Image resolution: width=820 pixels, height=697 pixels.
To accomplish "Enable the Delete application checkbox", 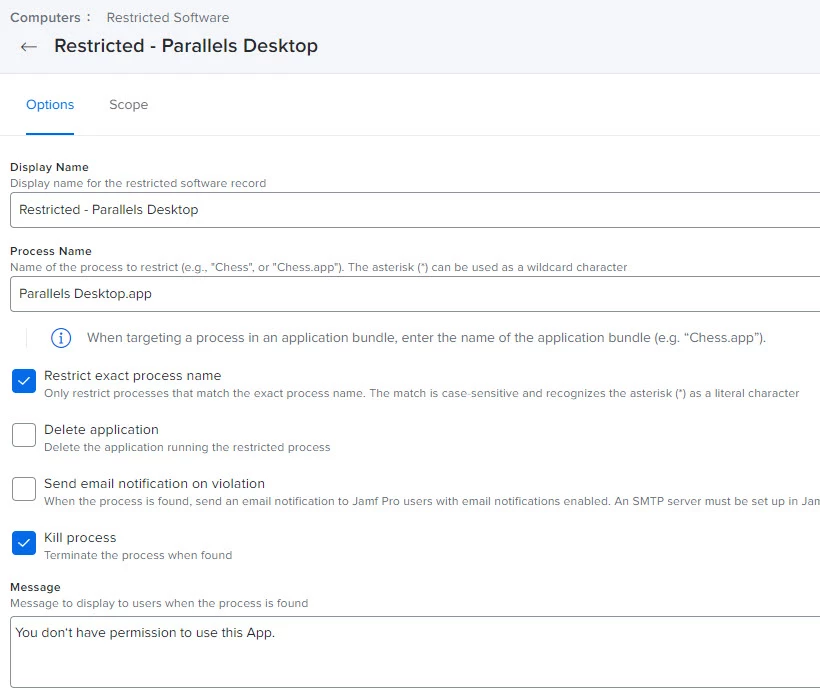I will coord(24,435).
